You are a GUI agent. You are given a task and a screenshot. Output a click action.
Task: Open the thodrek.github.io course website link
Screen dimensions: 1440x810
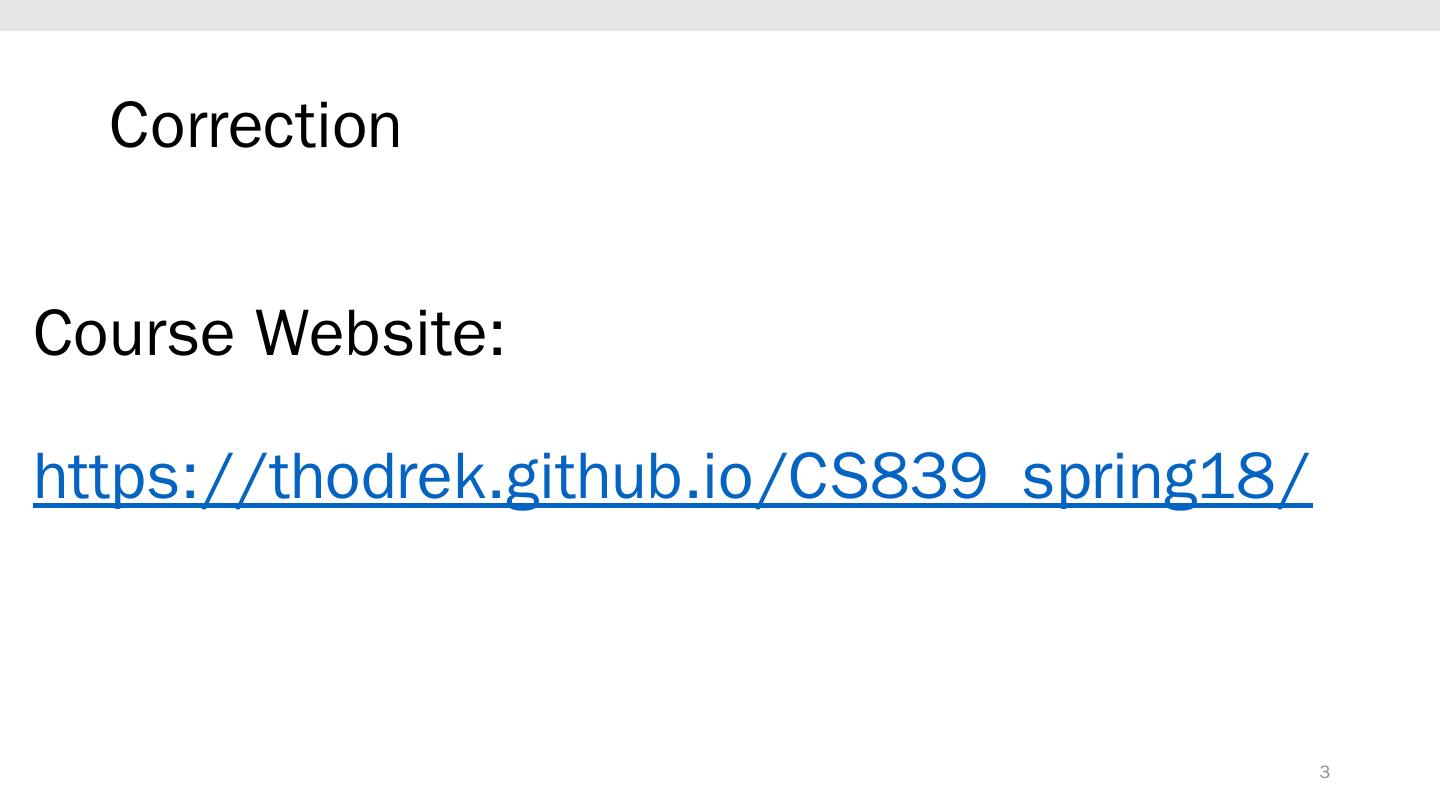click(672, 477)
